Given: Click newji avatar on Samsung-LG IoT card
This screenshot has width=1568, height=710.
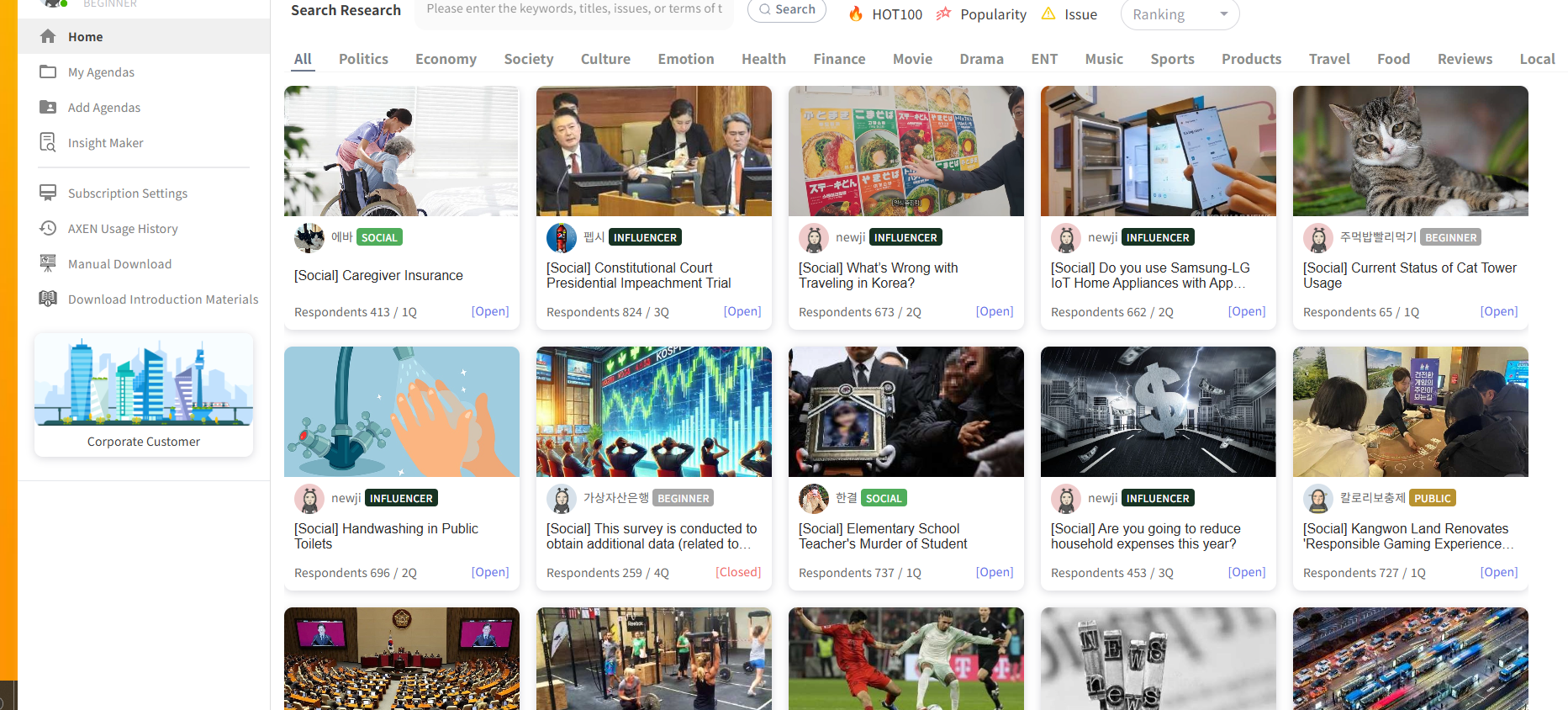Looking at the screenshot, I should 1066,238.
